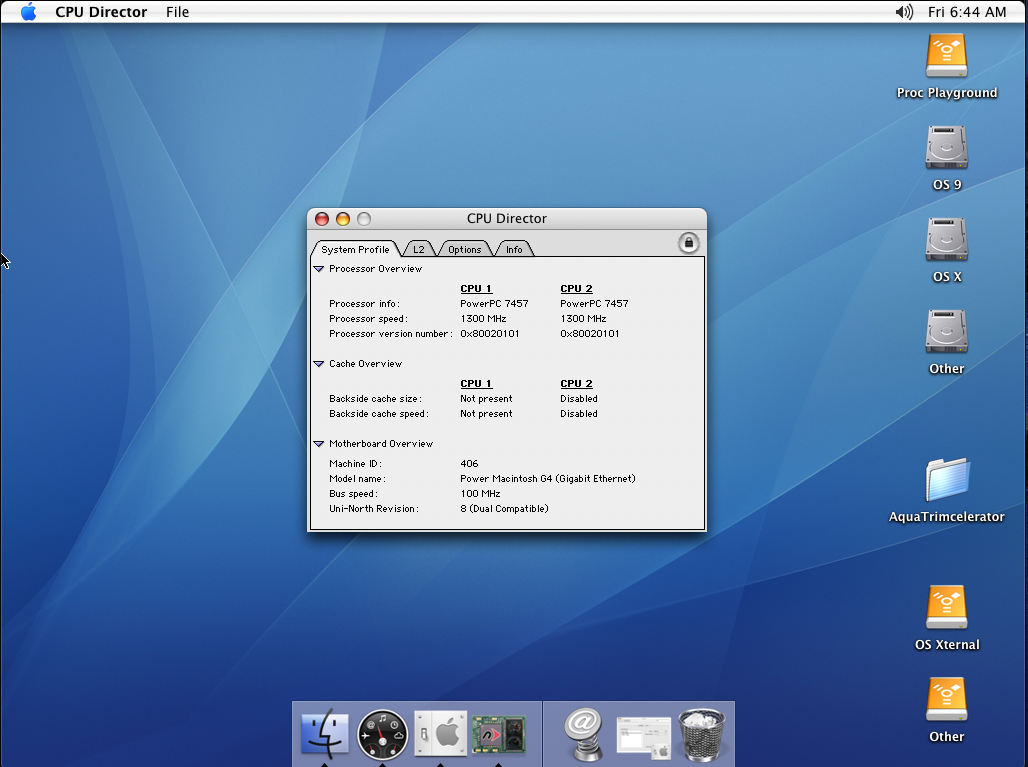Click the CPU Director circuit board Dock icon

pos(498,734)
